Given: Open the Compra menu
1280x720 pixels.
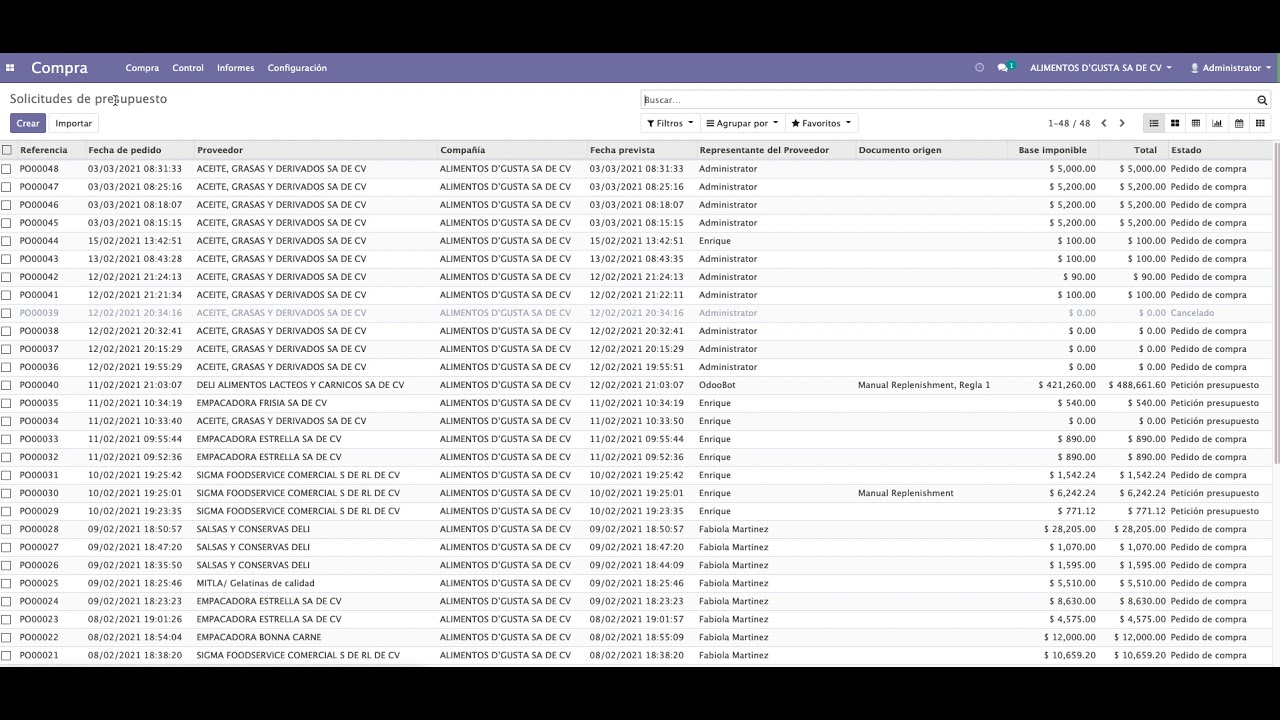Looking at the screenshot, I should [142, 68].
